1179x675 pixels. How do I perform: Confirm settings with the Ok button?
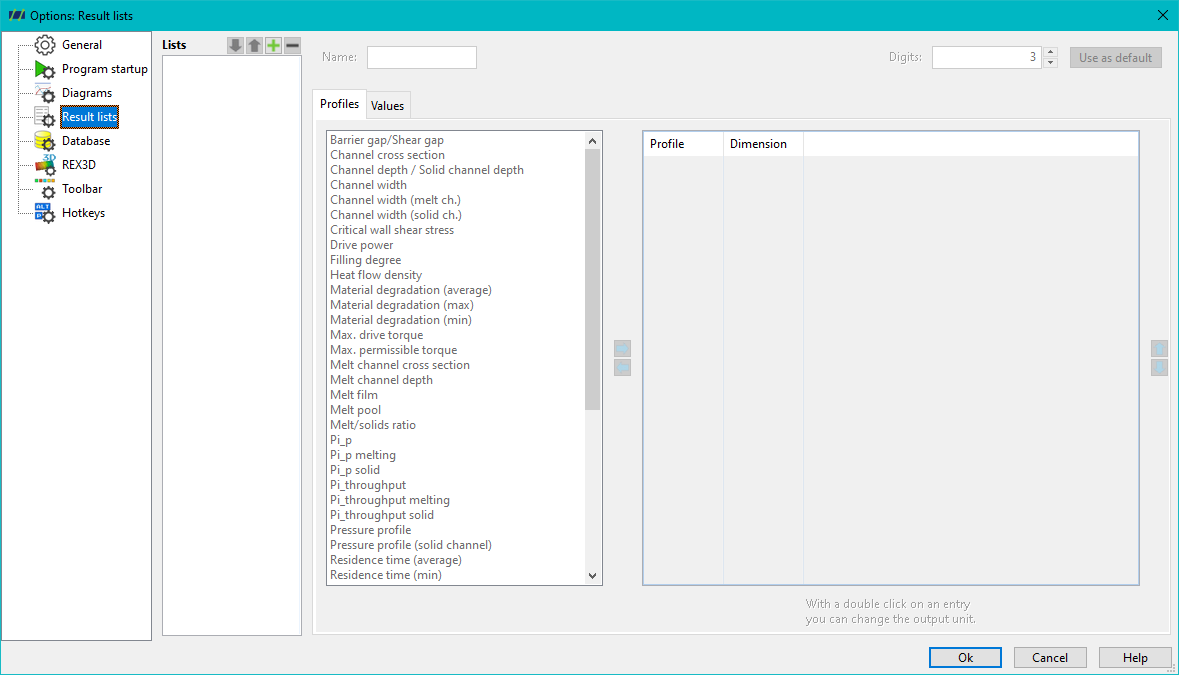(x=965, y=658)
